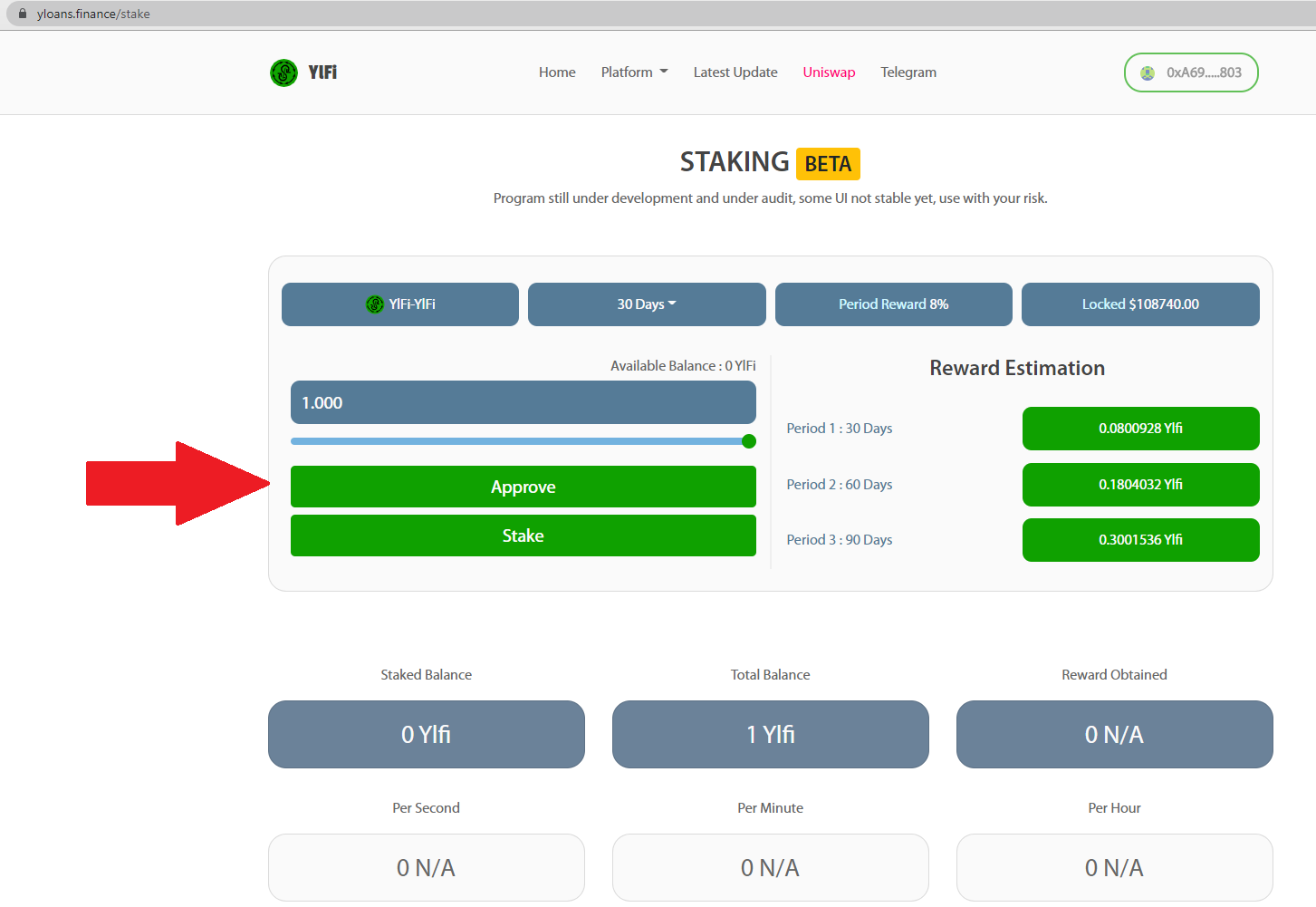The width and height of the screenshot is (1316, 907).
Task: Open the Home menu link
Action: (x=557, y=72)
